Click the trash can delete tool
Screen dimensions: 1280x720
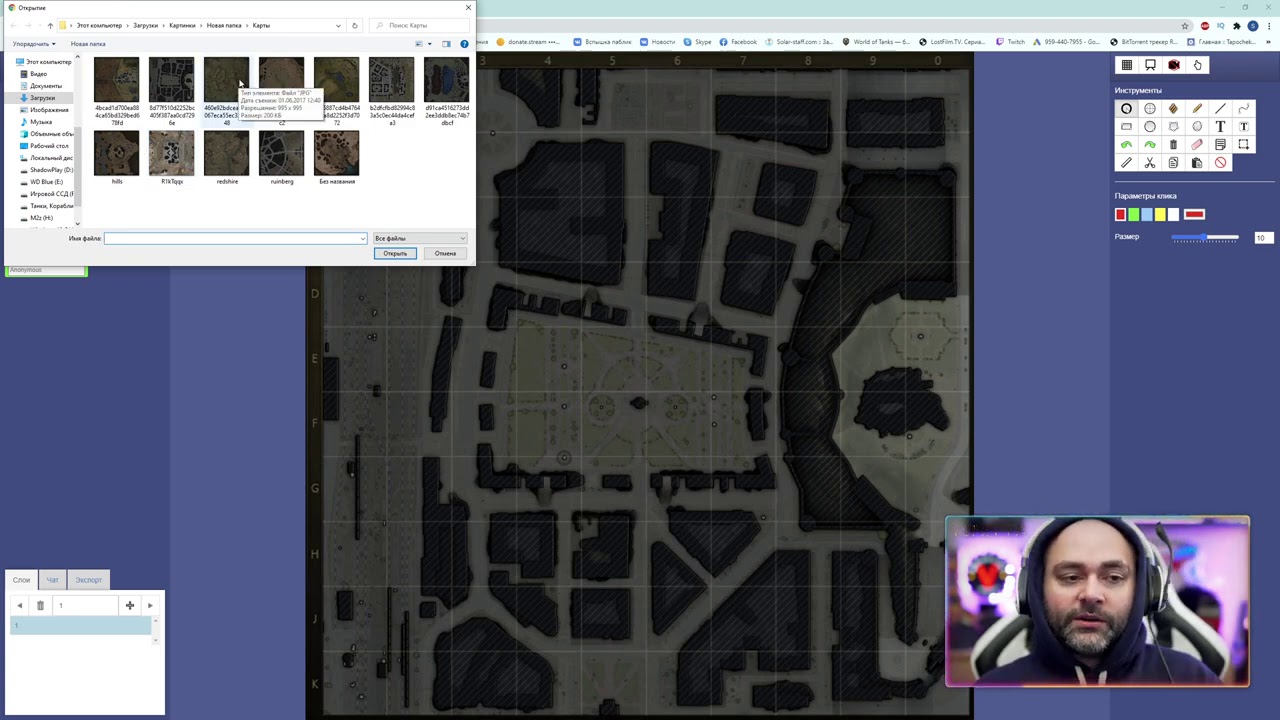click(x=1173, y=145)
